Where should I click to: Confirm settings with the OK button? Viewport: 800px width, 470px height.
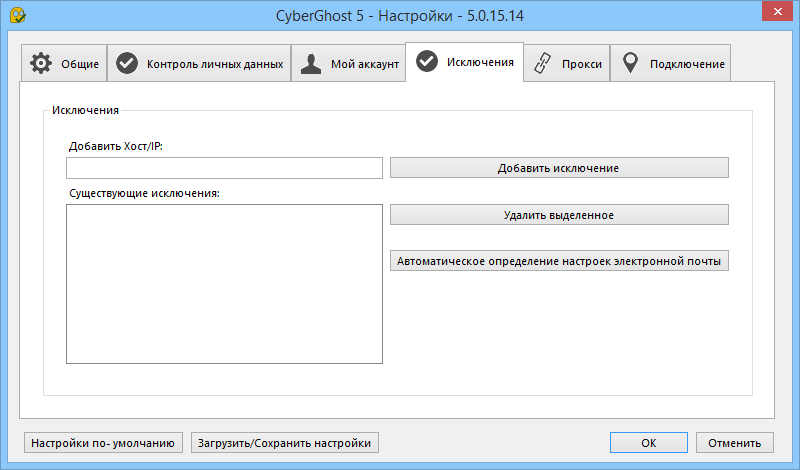tap(648, 442)
